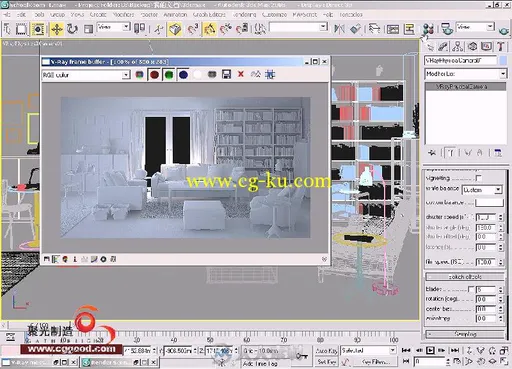Open Render Setup teapot icon

446,29
